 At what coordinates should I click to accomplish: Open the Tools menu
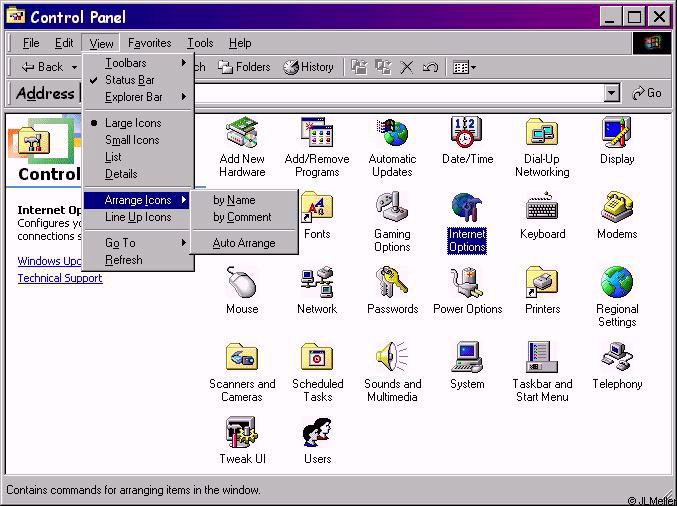click(200, 43)
